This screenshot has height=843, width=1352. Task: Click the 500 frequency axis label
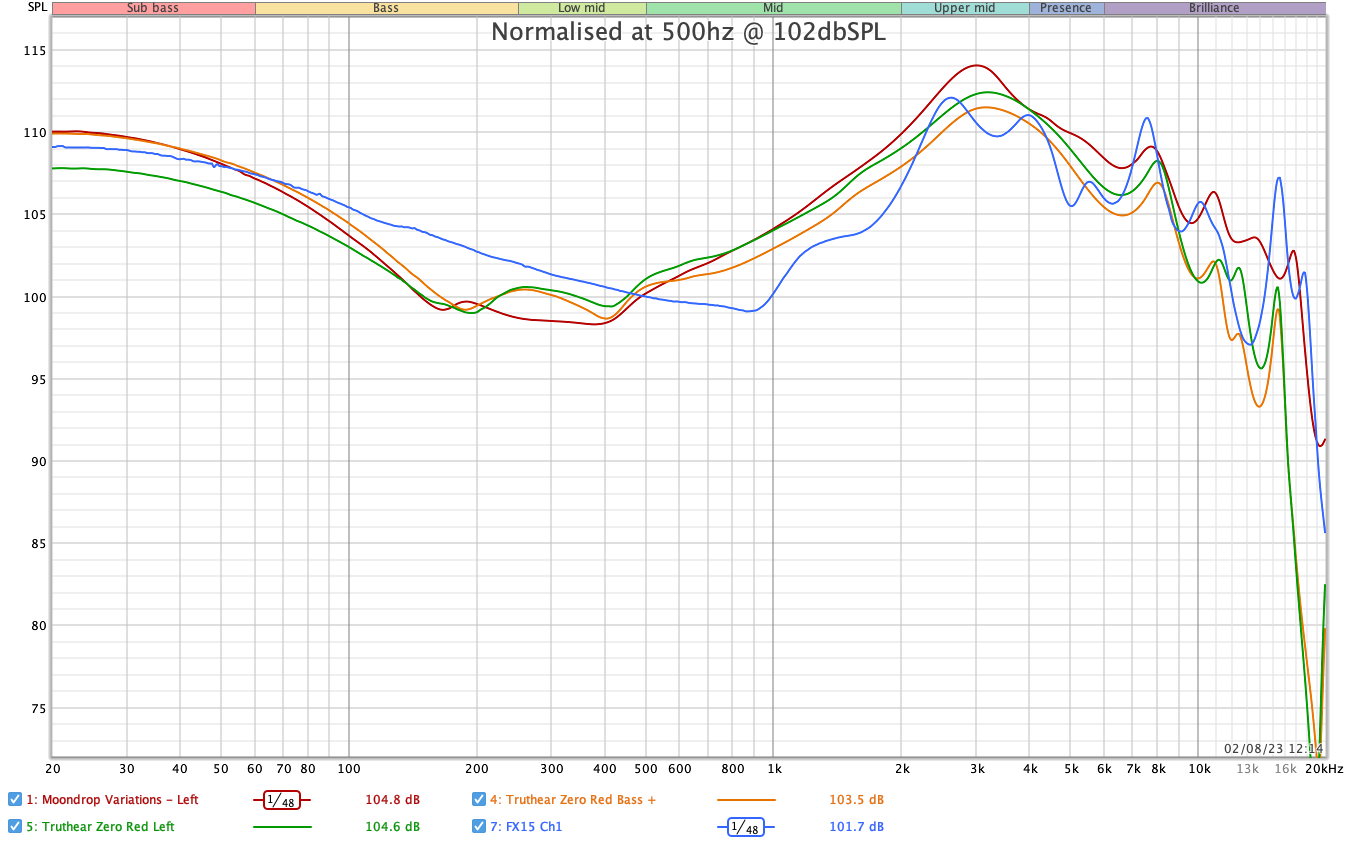point(646,769)
